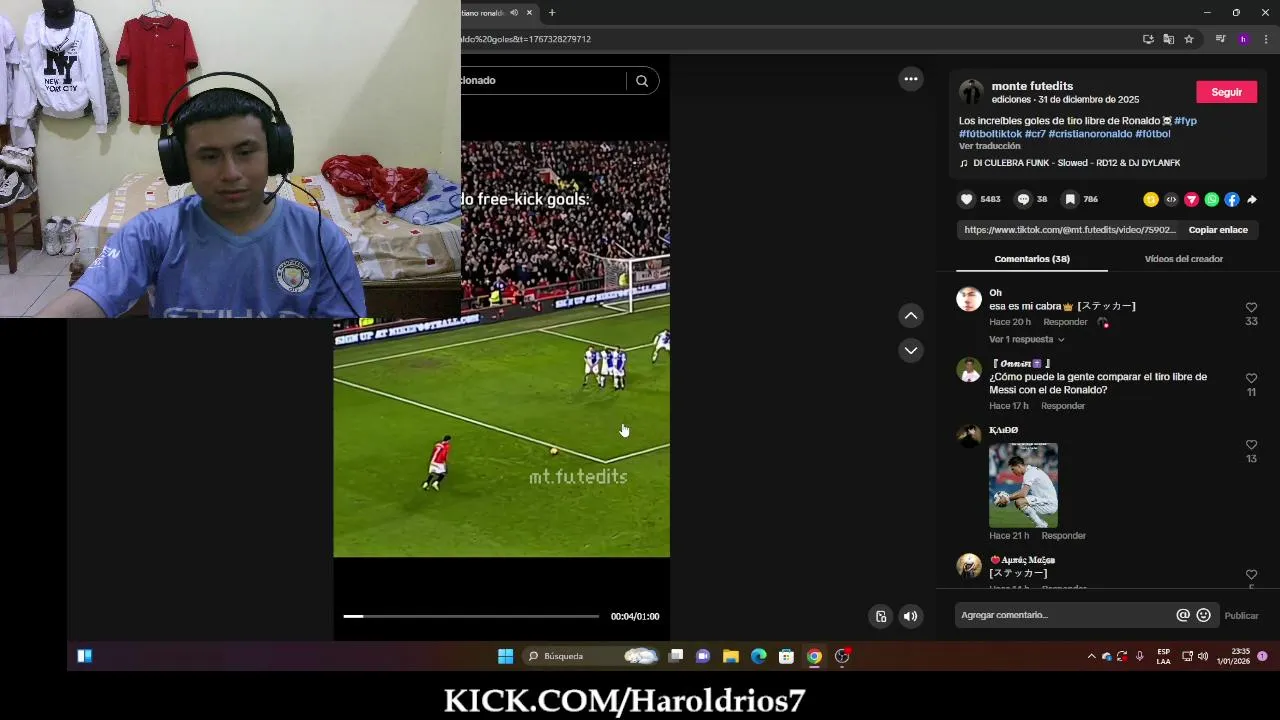Open Chrome three-dot menu

pos(1266,39)
